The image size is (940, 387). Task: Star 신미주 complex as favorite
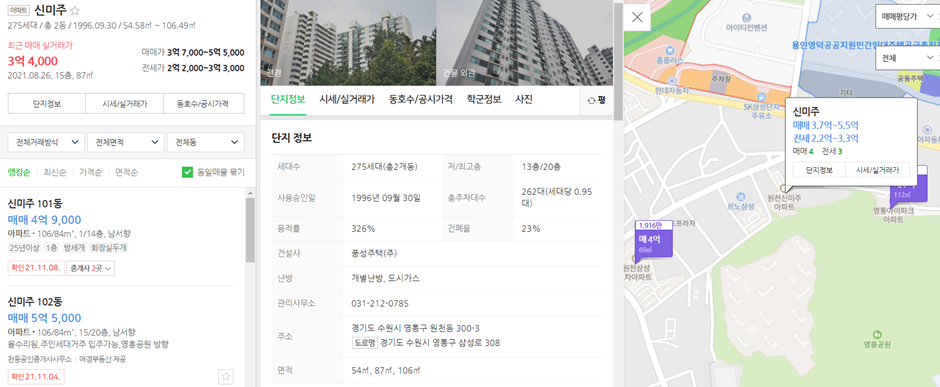76,11
